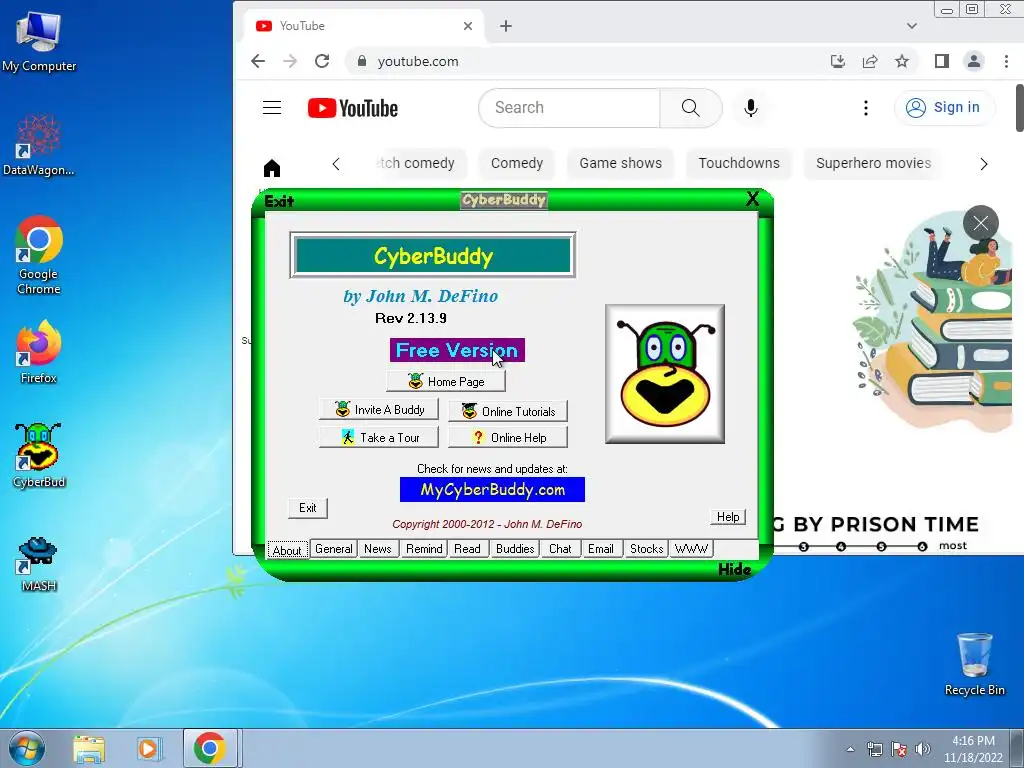Open system volume control in tray
Viewport: 1024px width, 768px height.
[923, 749]
